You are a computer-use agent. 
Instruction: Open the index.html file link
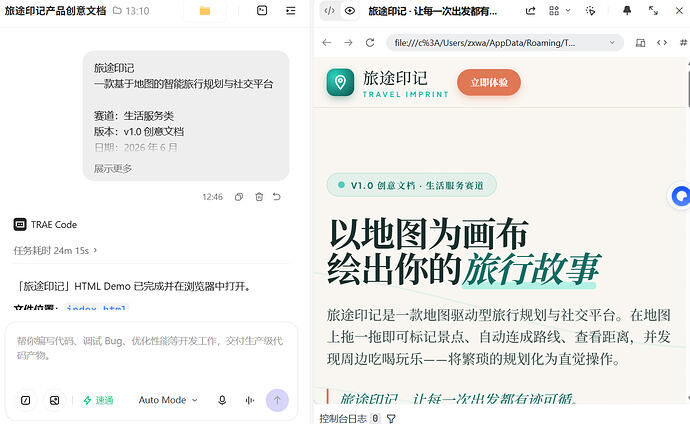pos(96,307)
